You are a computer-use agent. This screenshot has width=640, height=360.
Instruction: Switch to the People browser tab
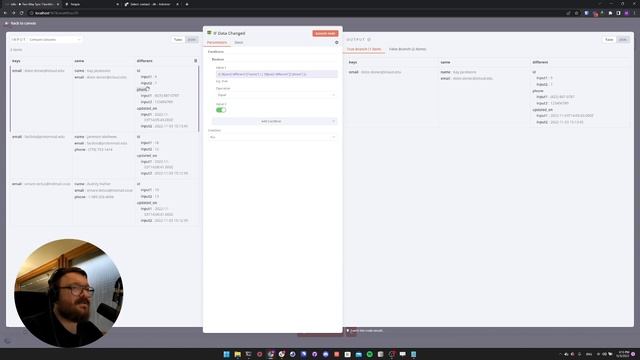[x=91, y=4]
